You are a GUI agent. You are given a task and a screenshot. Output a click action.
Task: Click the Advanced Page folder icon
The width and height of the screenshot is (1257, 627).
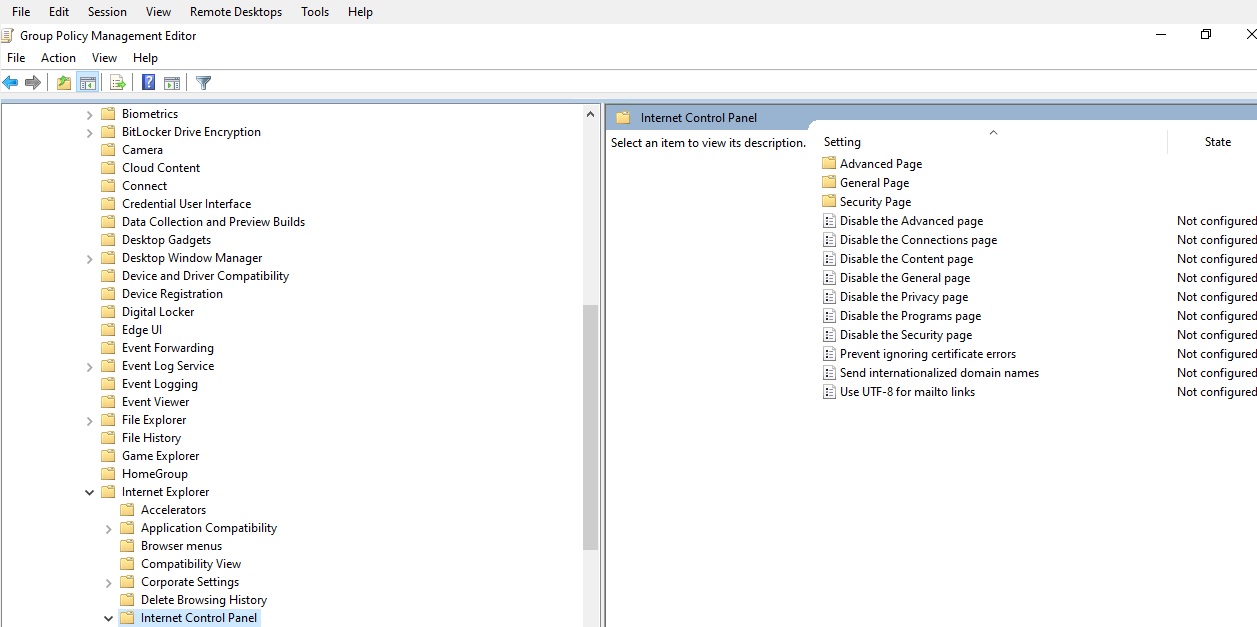pos(829,163)
